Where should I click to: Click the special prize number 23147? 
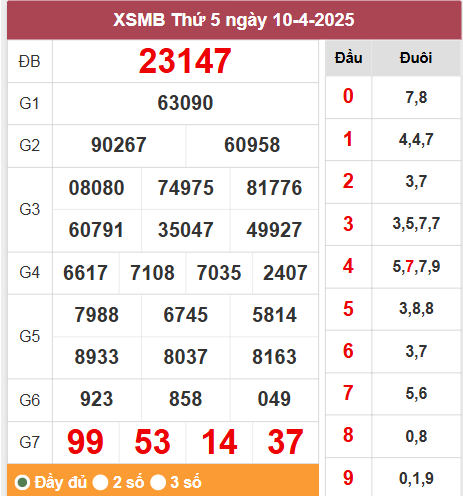(x=185, y=61)
